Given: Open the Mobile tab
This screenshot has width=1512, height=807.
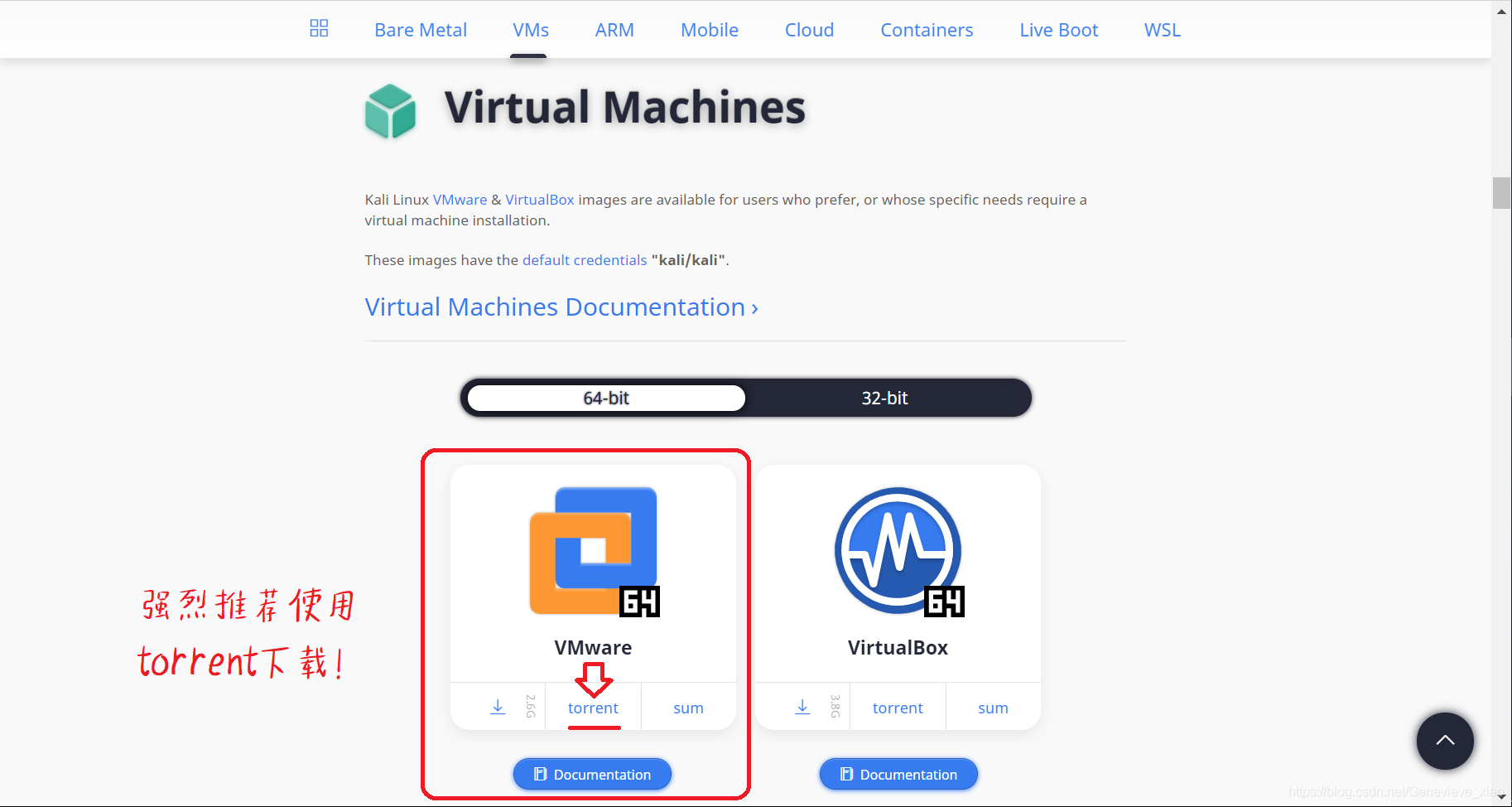Looking at the screenshot, I should pos(710,30).
